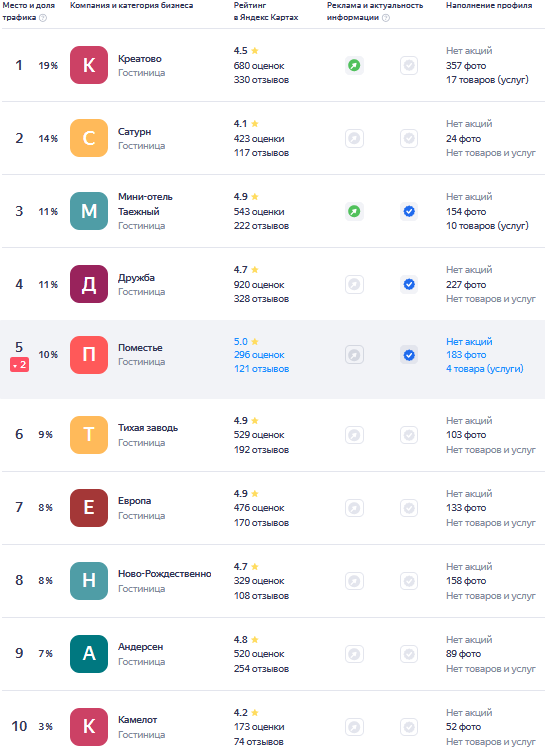
Task: Click the green advertising icon for Мини-отель Таежный
Action: click(354, 211)
